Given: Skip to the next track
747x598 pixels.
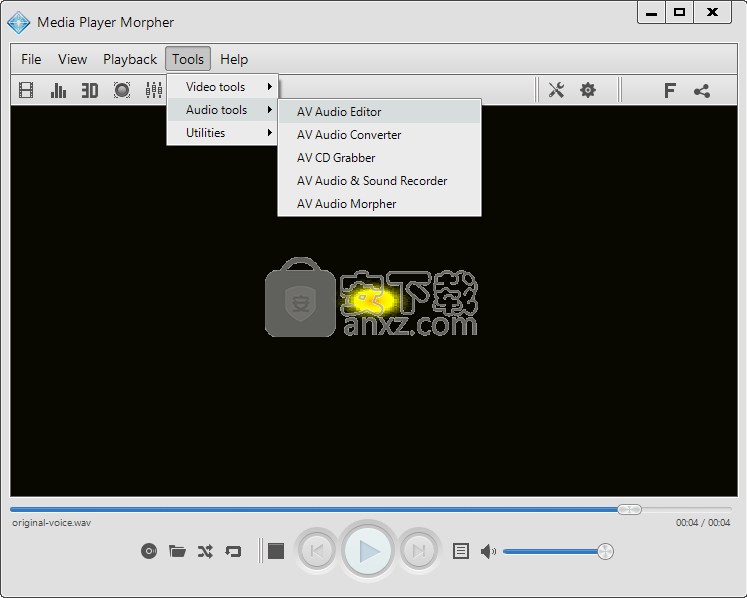Looking at the screenshot, I should tap(419, 551).
